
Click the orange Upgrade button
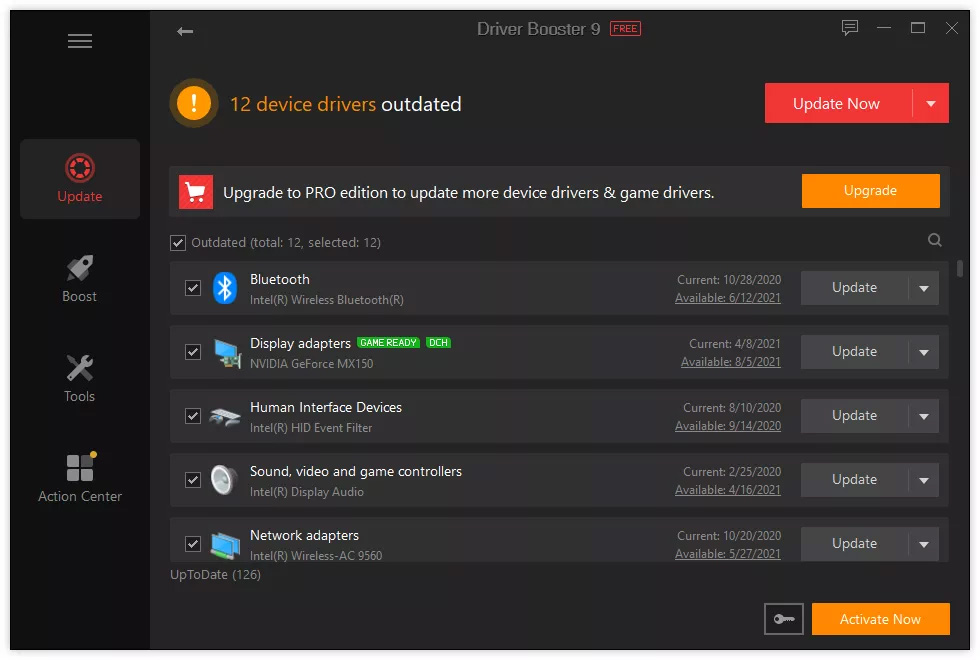click(871, 191)
